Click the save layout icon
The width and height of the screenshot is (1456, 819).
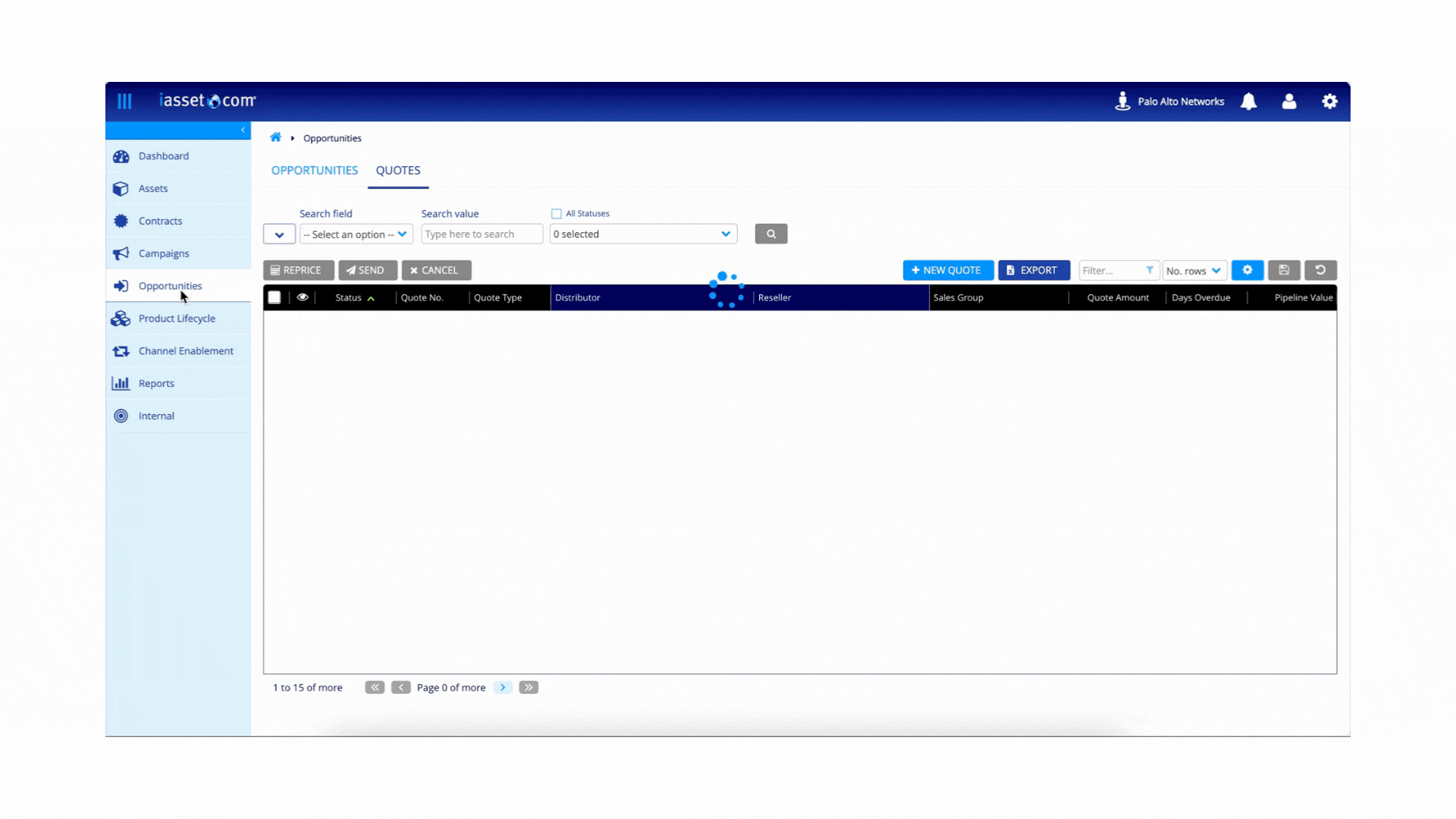(1284, 270)
